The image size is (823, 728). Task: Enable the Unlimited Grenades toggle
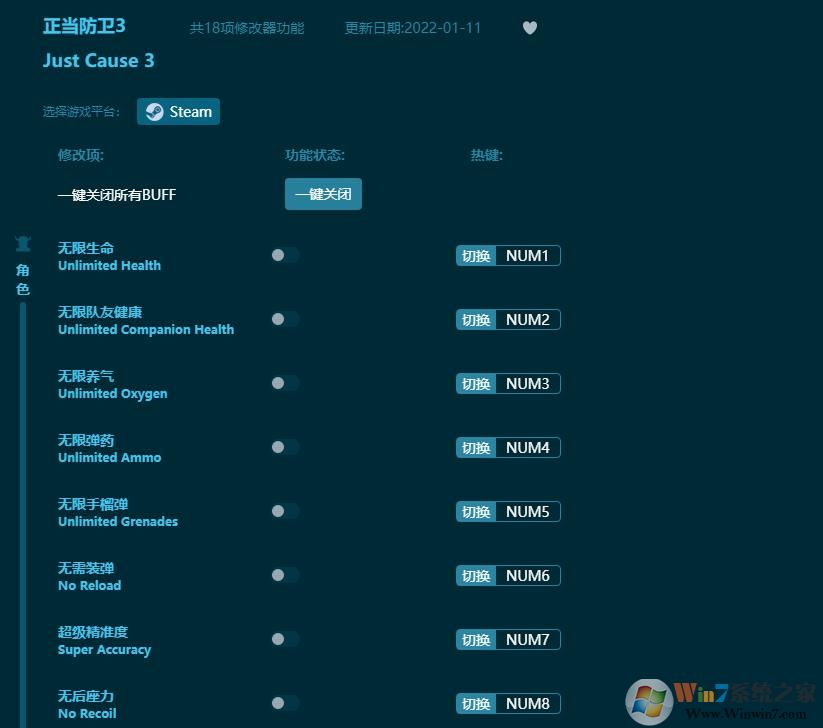coord(284,511)
